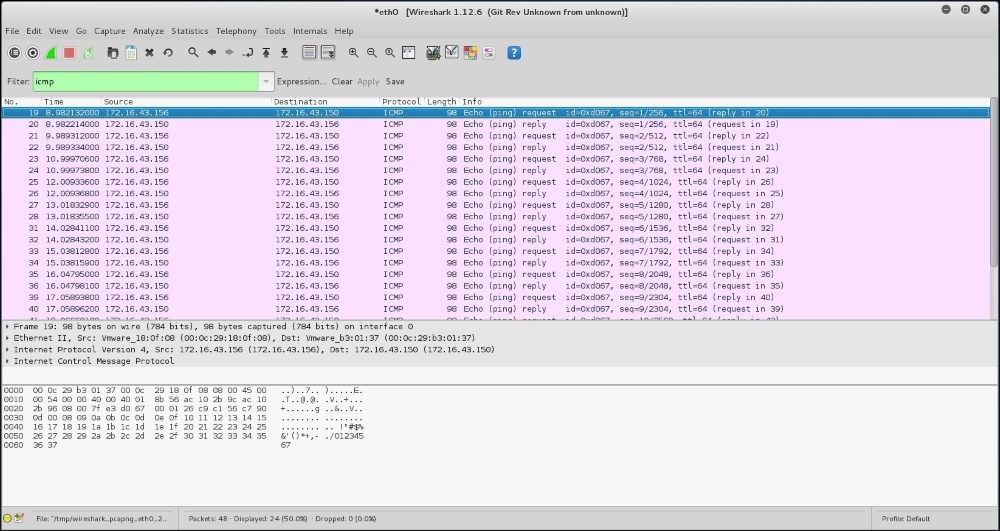Image resolution: width=1000 pixels, height=531 pixels.
Task: Sort by the Protocol column header
Action: (402, 102)
